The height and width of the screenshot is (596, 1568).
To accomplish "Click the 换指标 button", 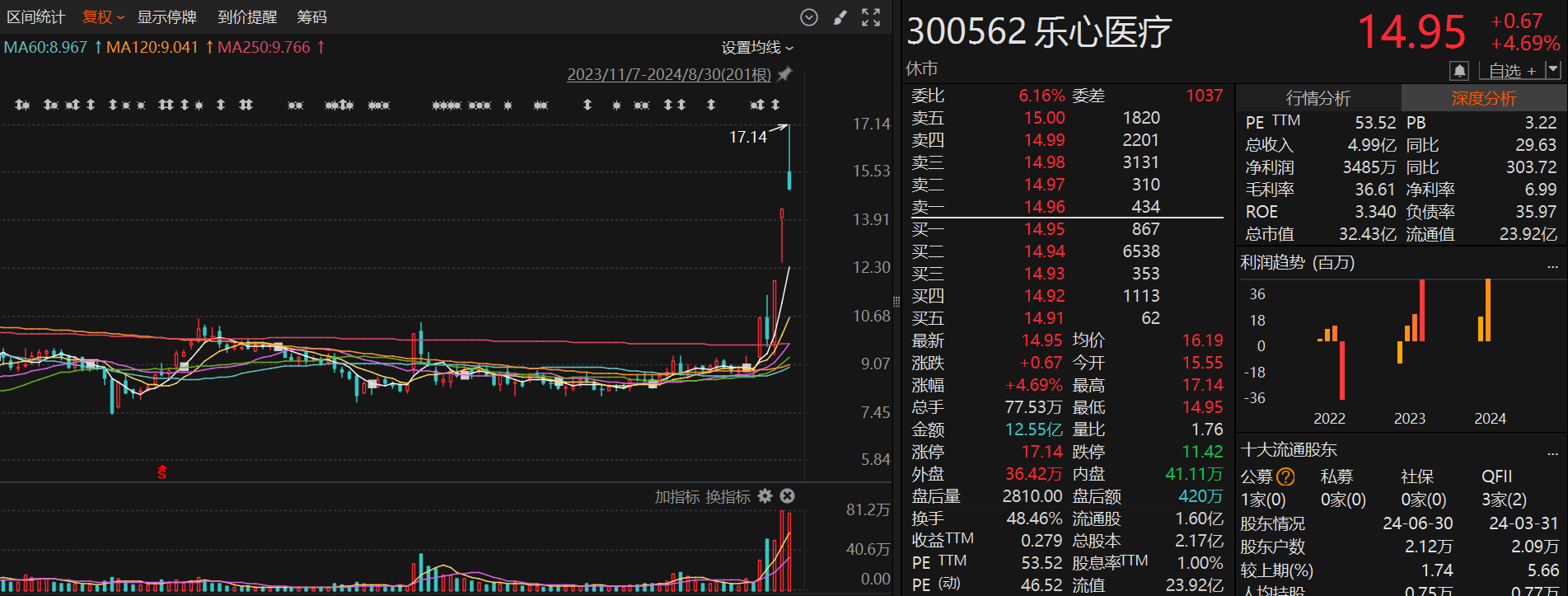I will (x=728, y=497).
